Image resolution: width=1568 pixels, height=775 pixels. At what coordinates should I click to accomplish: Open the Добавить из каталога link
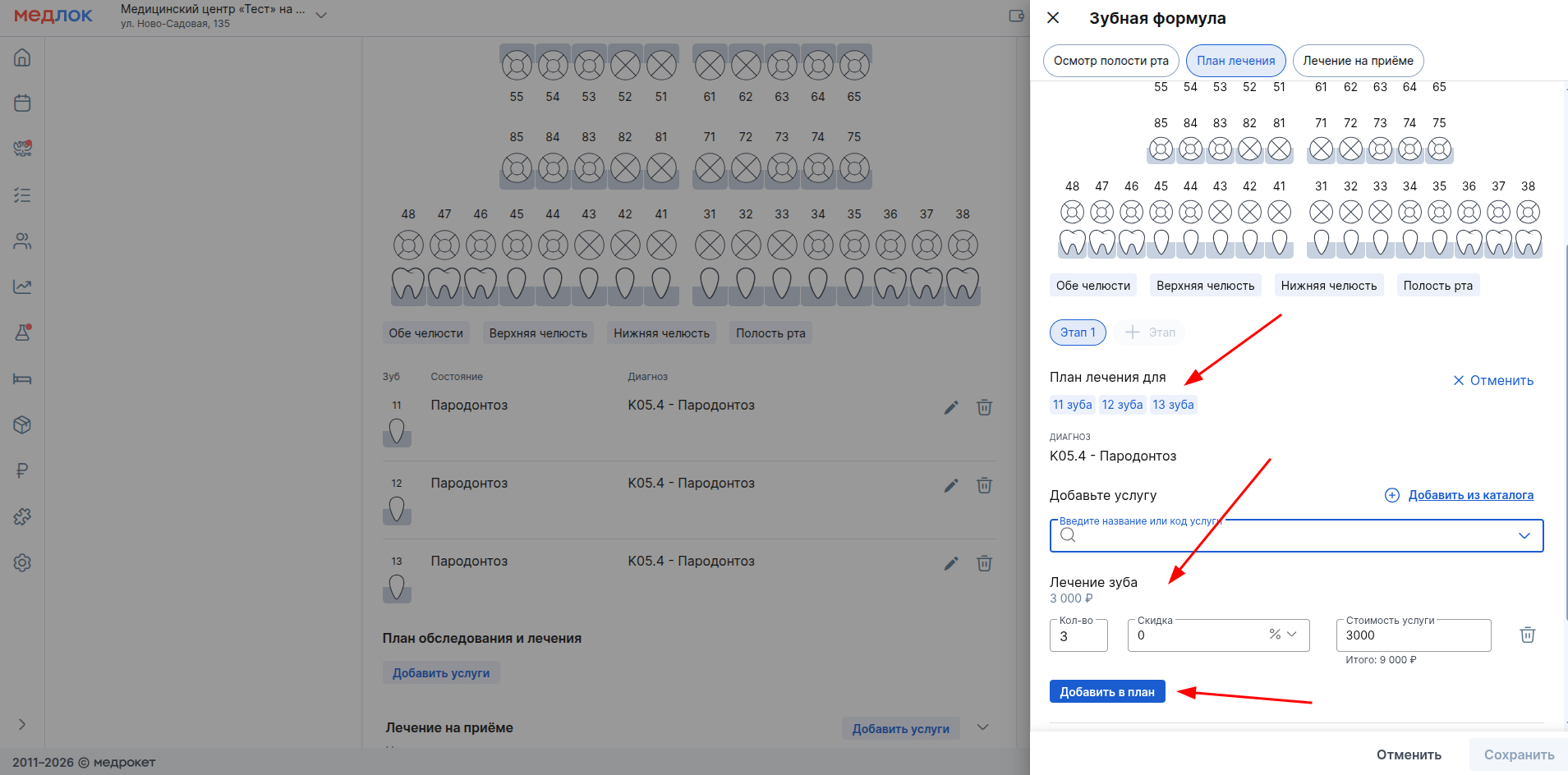click(1470, 495)
